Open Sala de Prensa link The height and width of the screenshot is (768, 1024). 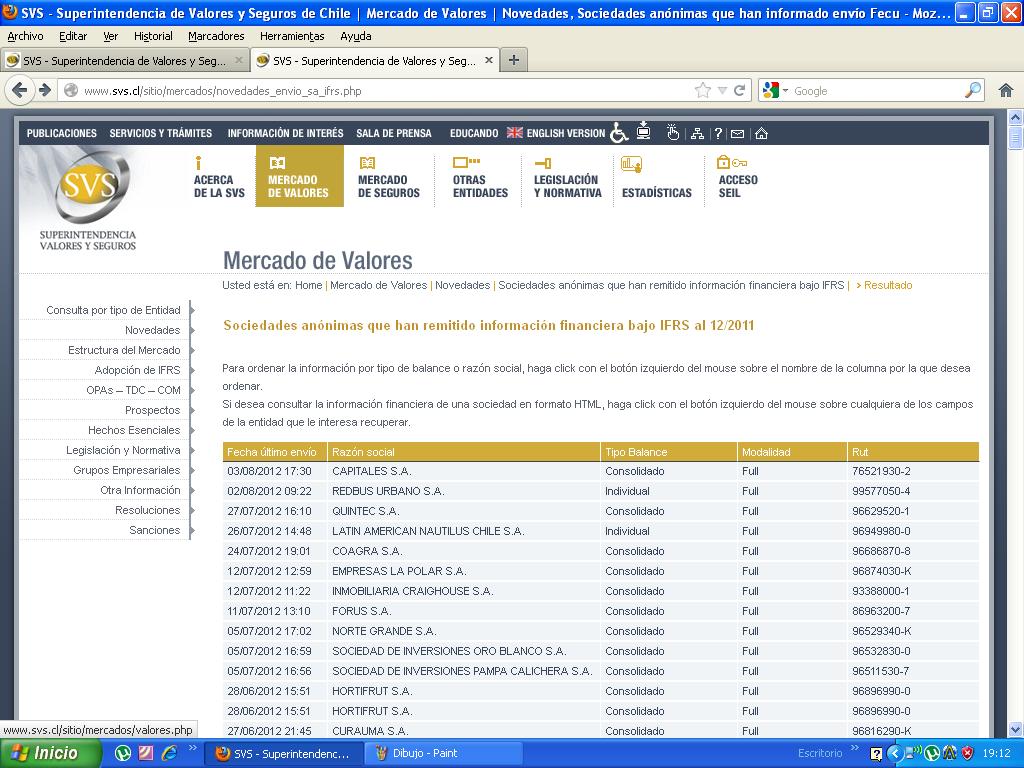(394, 133)
